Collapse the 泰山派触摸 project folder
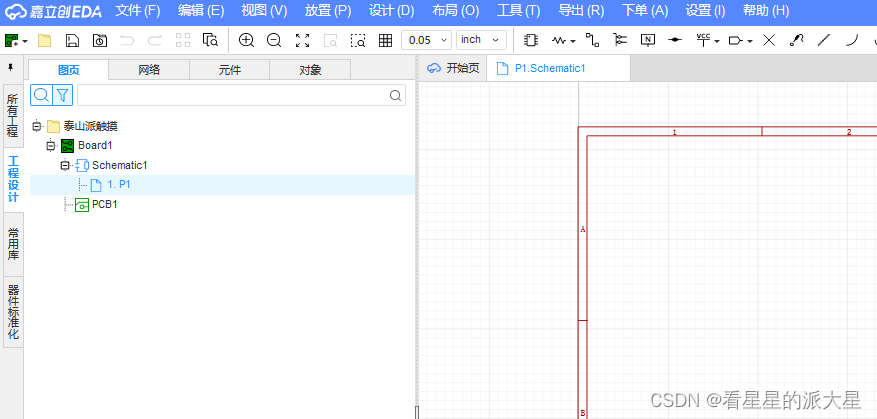The height and width of the screenshot is (419, 877). click(37, 126)
